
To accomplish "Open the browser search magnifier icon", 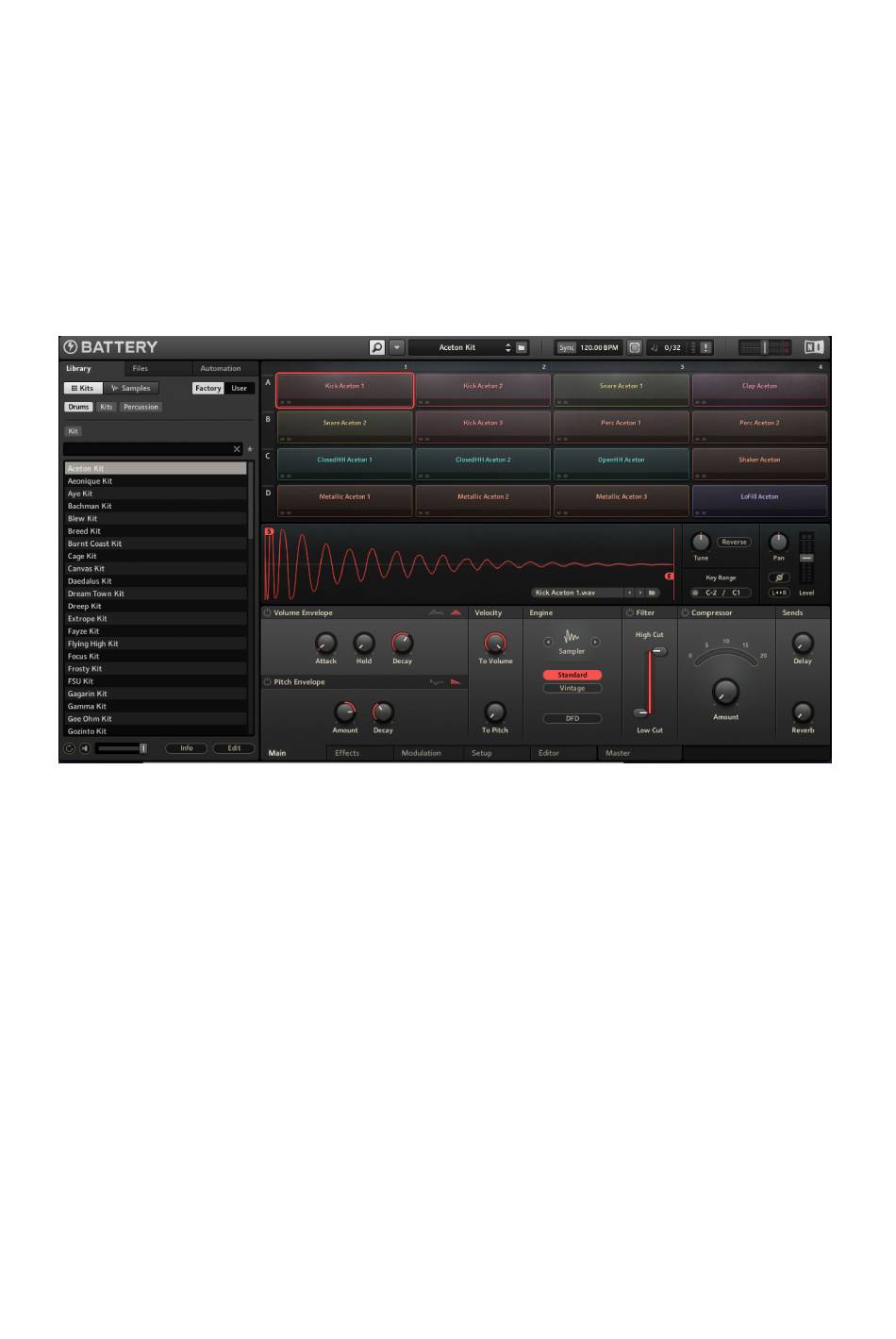I will click(x=377, y=347).
